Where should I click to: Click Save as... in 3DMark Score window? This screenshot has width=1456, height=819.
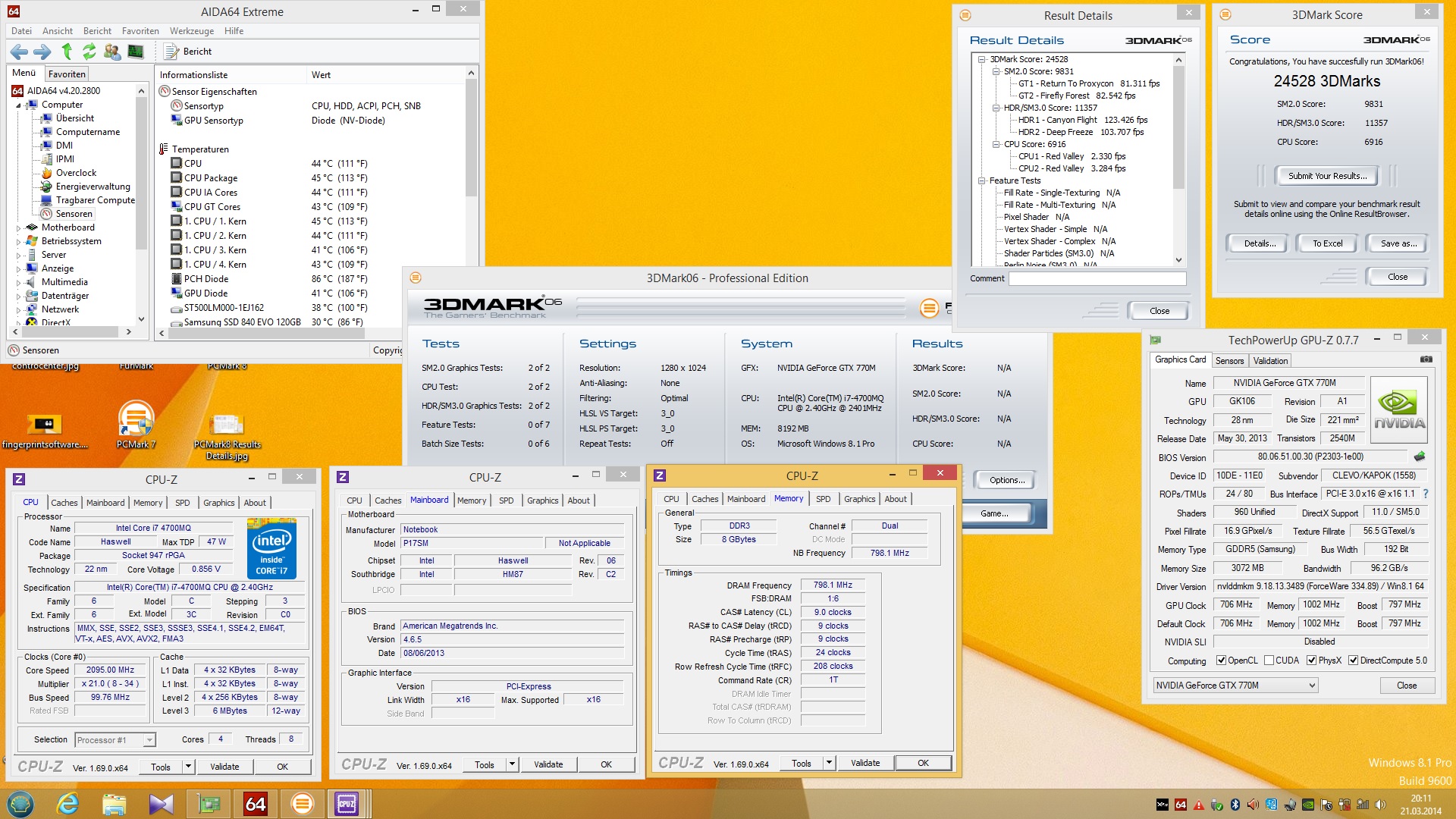click(1398, 243)
